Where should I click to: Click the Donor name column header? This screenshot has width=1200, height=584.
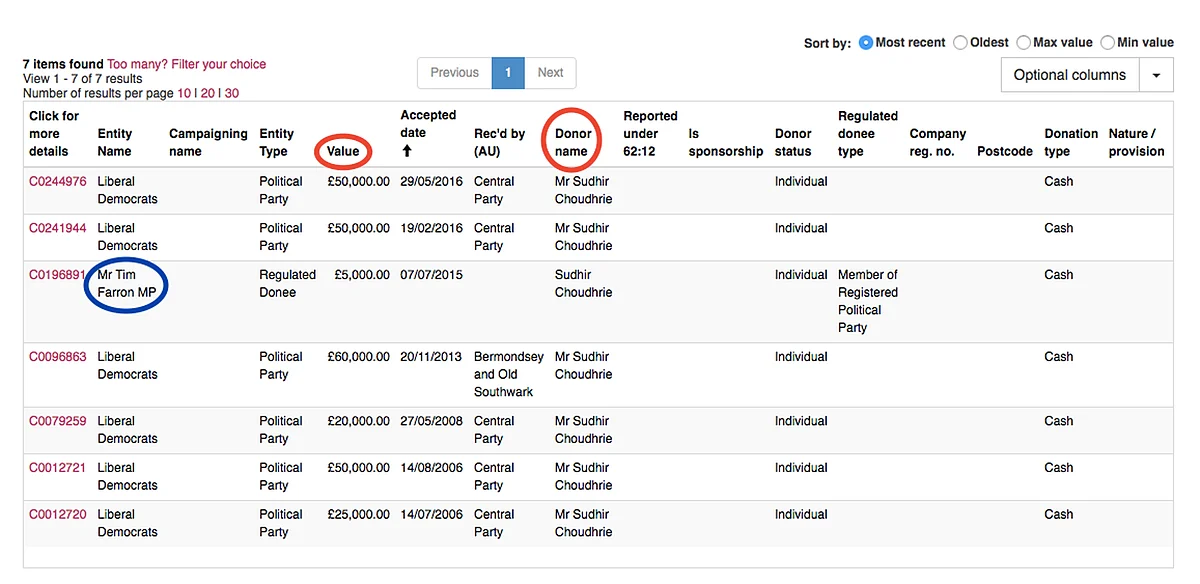point(571,142)
